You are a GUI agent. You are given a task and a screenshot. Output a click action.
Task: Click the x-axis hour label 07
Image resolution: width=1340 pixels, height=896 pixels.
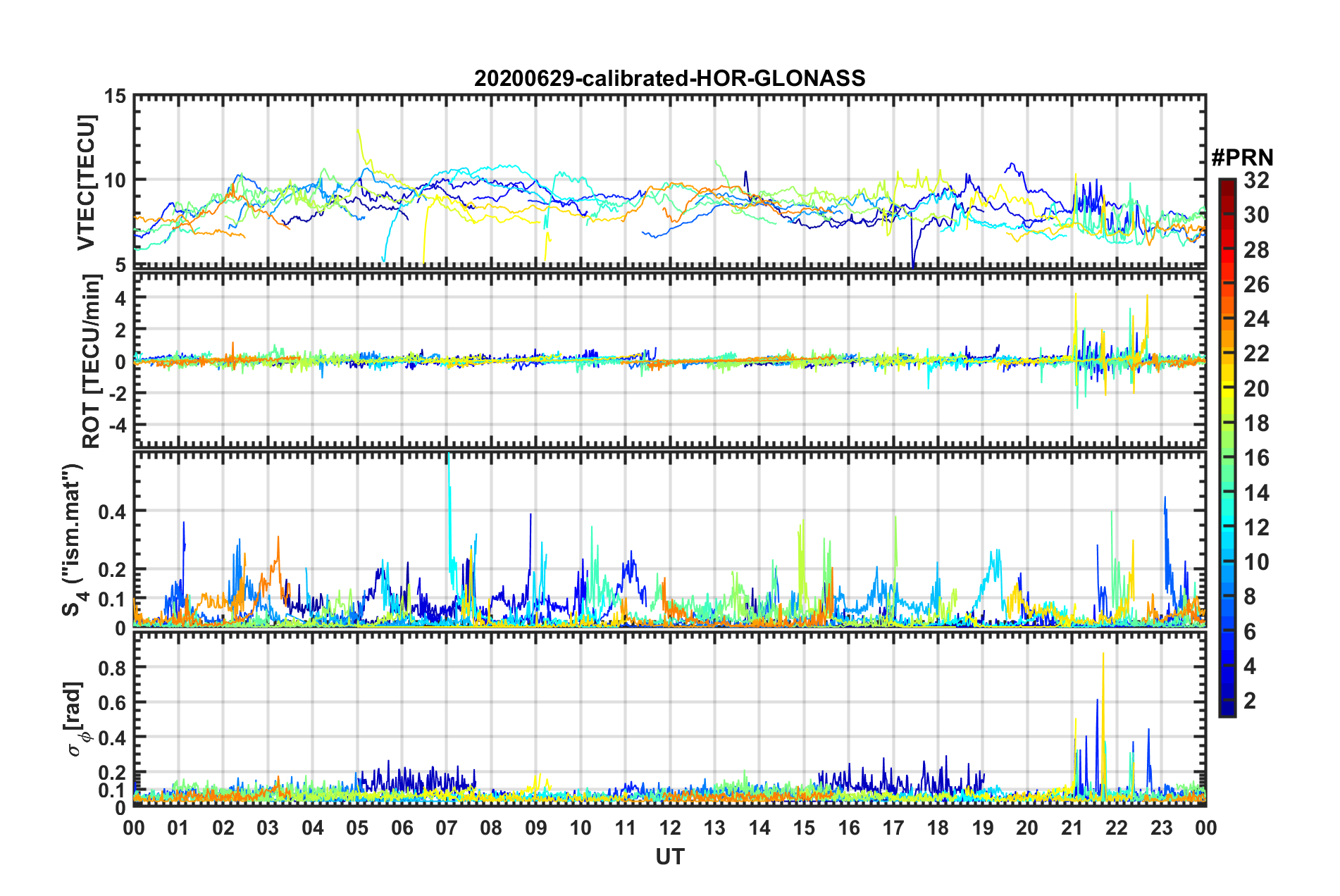447,828
